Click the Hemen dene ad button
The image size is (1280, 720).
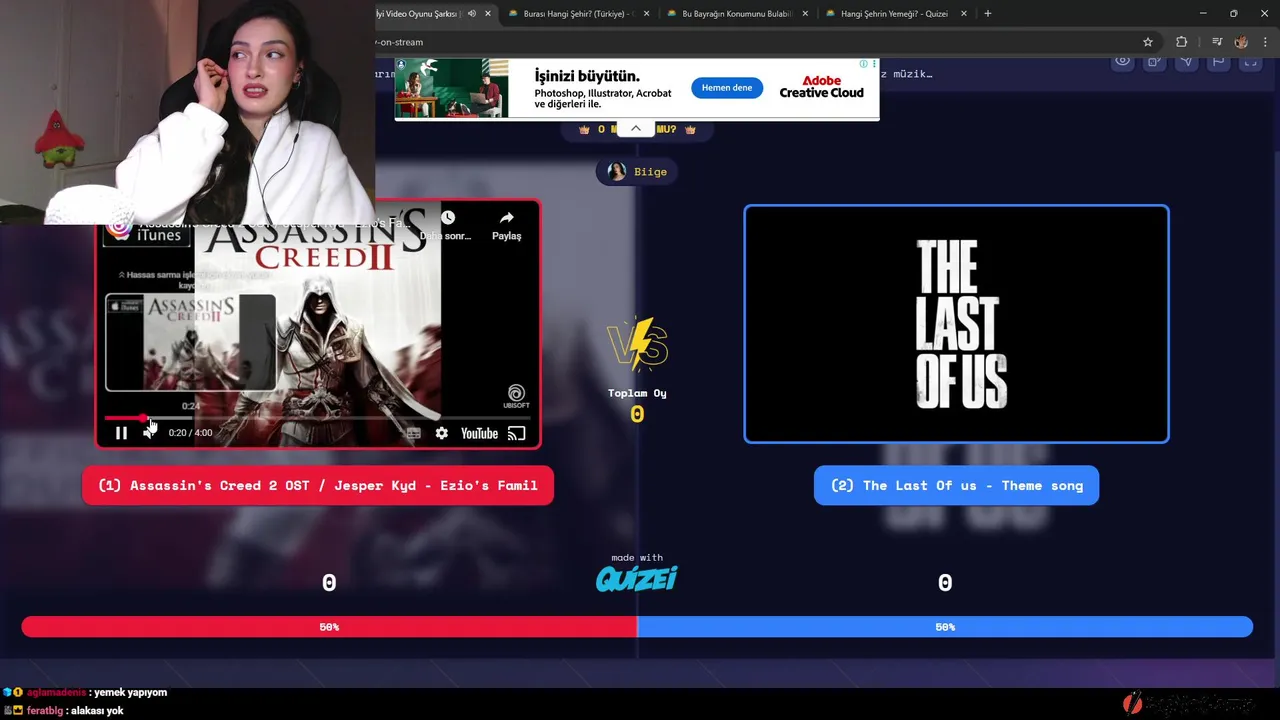727,88
